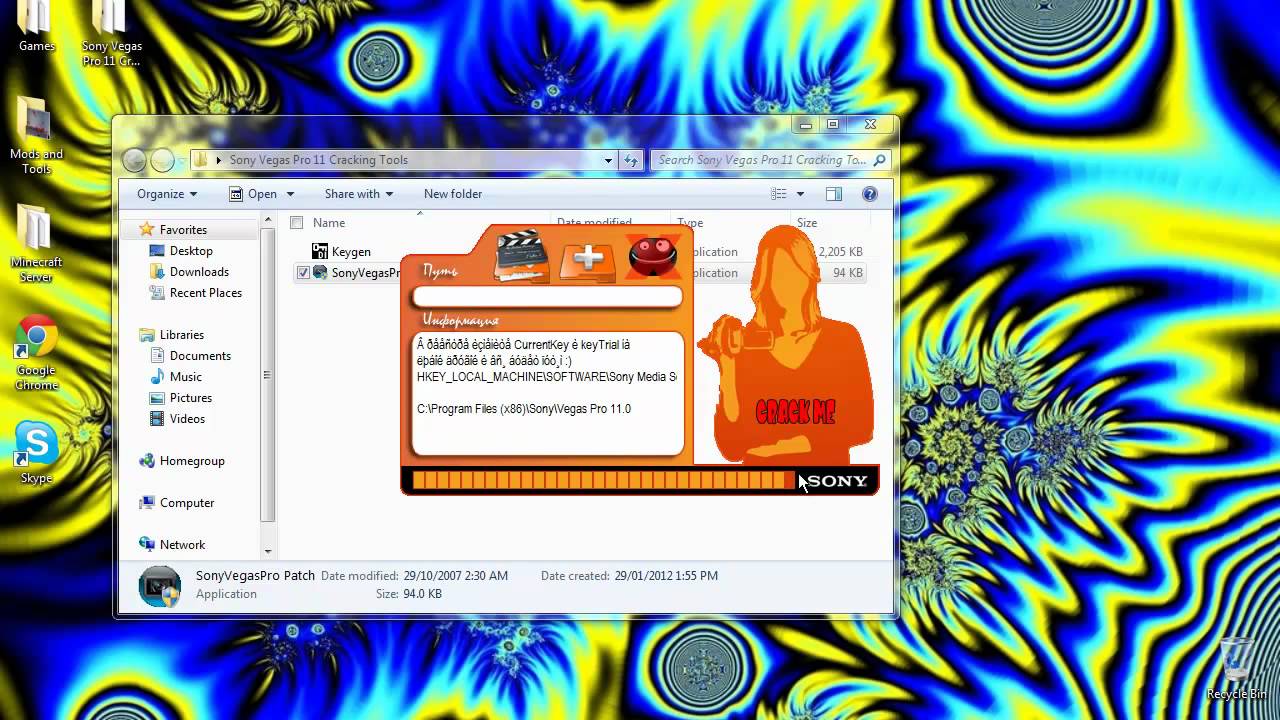1280x720 pixels.
Task: Click the 2,205 KB size value
Action: [x=840, y=252]
